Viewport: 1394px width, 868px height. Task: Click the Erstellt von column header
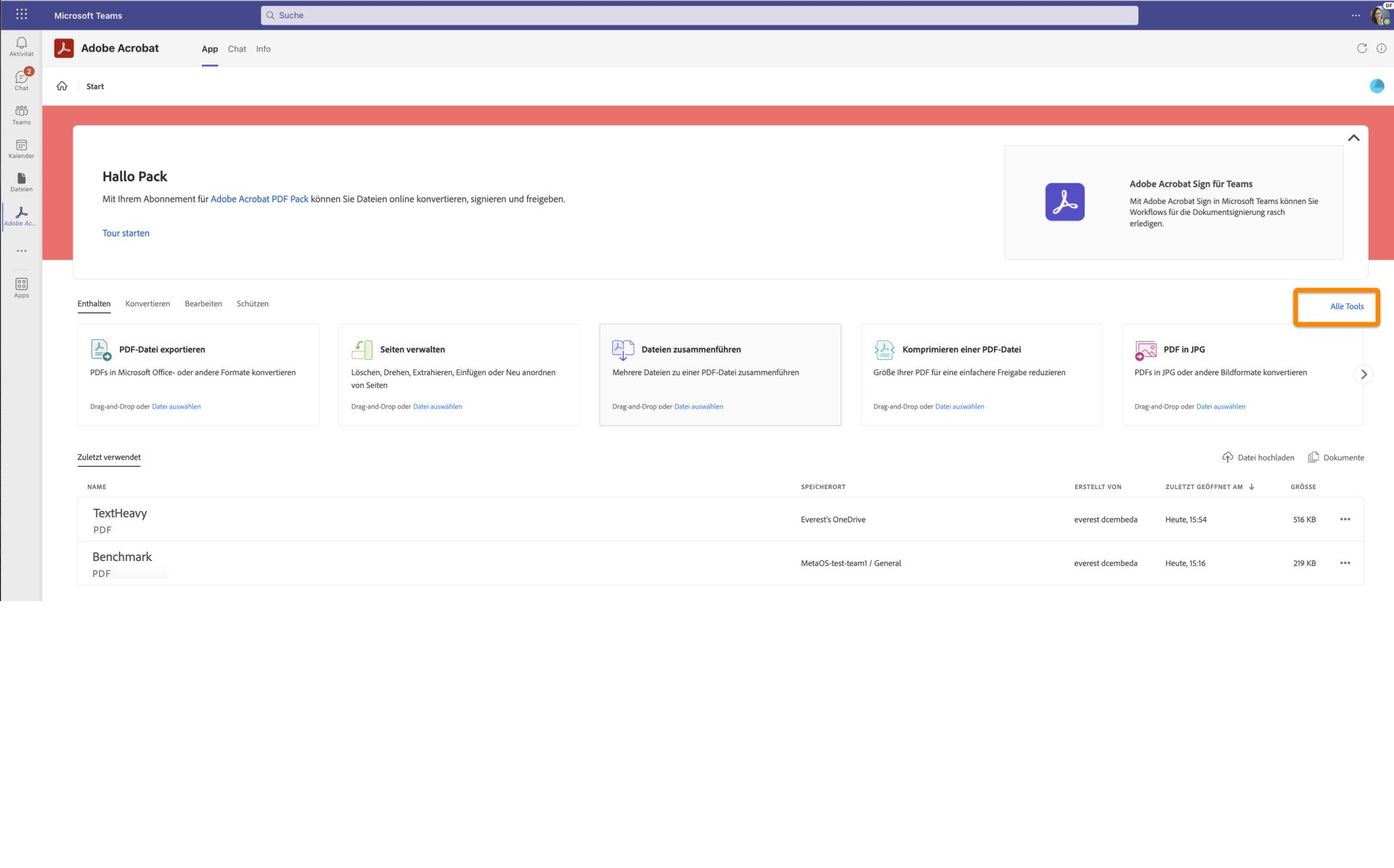point(1098,487)
